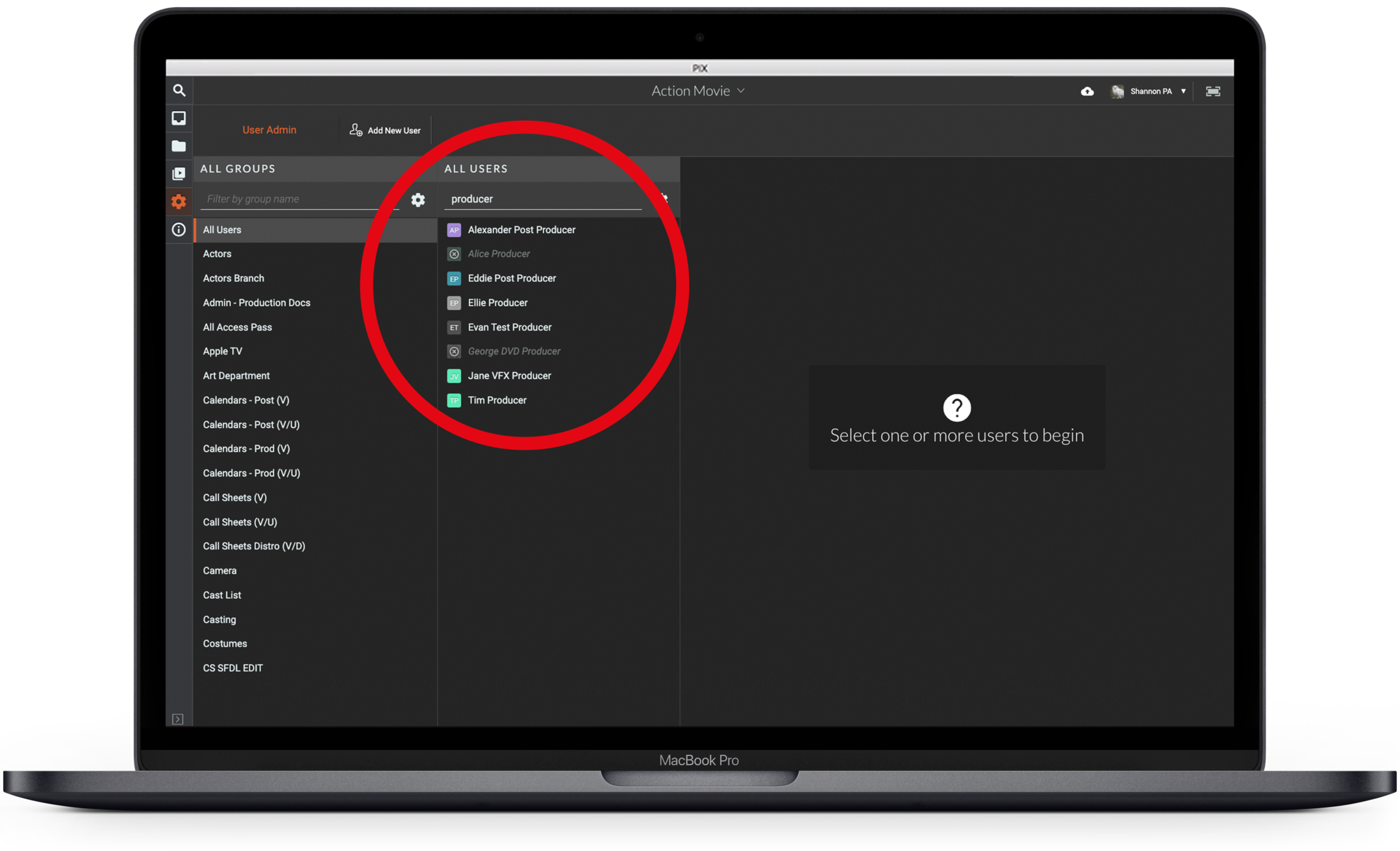Viewport: 1400px width, 851px height.
Task: Click the cloud upload icon
Action: pos(1087,92)
